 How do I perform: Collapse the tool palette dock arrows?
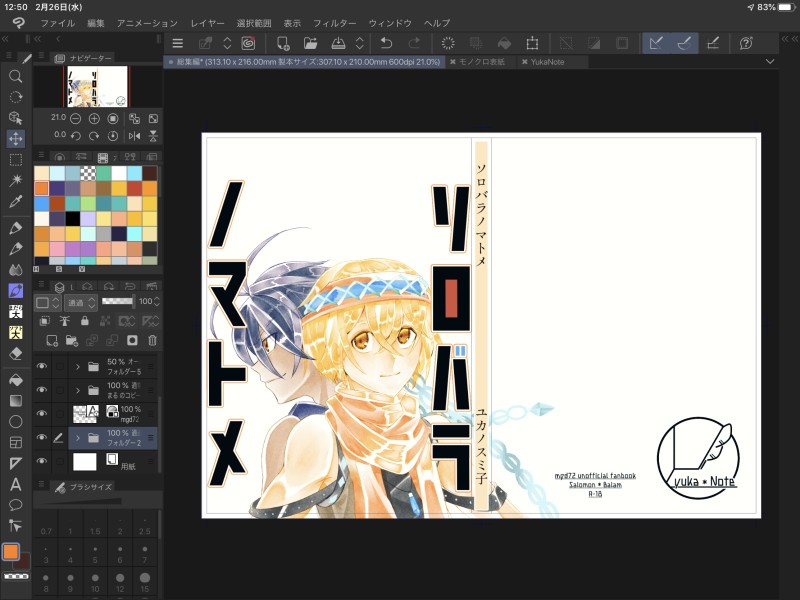tap(5, 39)
